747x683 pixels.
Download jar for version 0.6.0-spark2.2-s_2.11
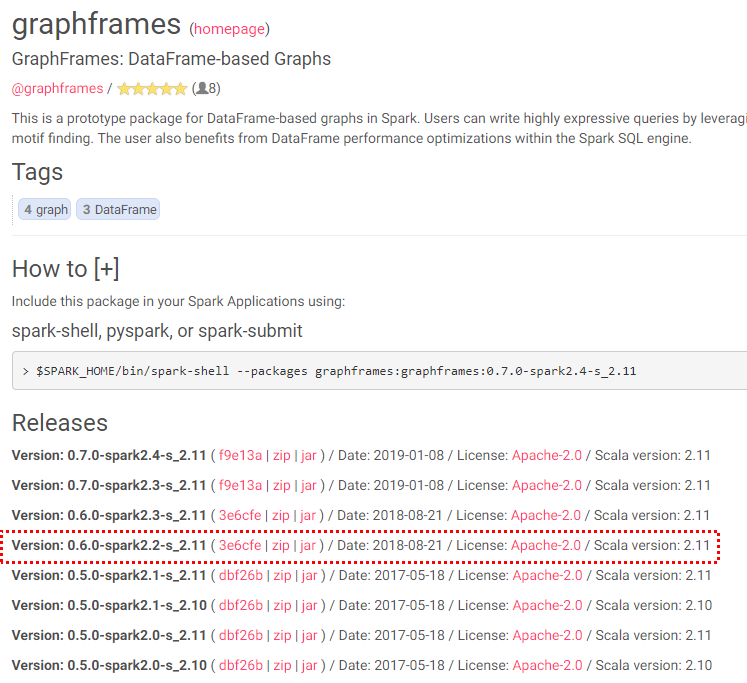pos(308,545)
